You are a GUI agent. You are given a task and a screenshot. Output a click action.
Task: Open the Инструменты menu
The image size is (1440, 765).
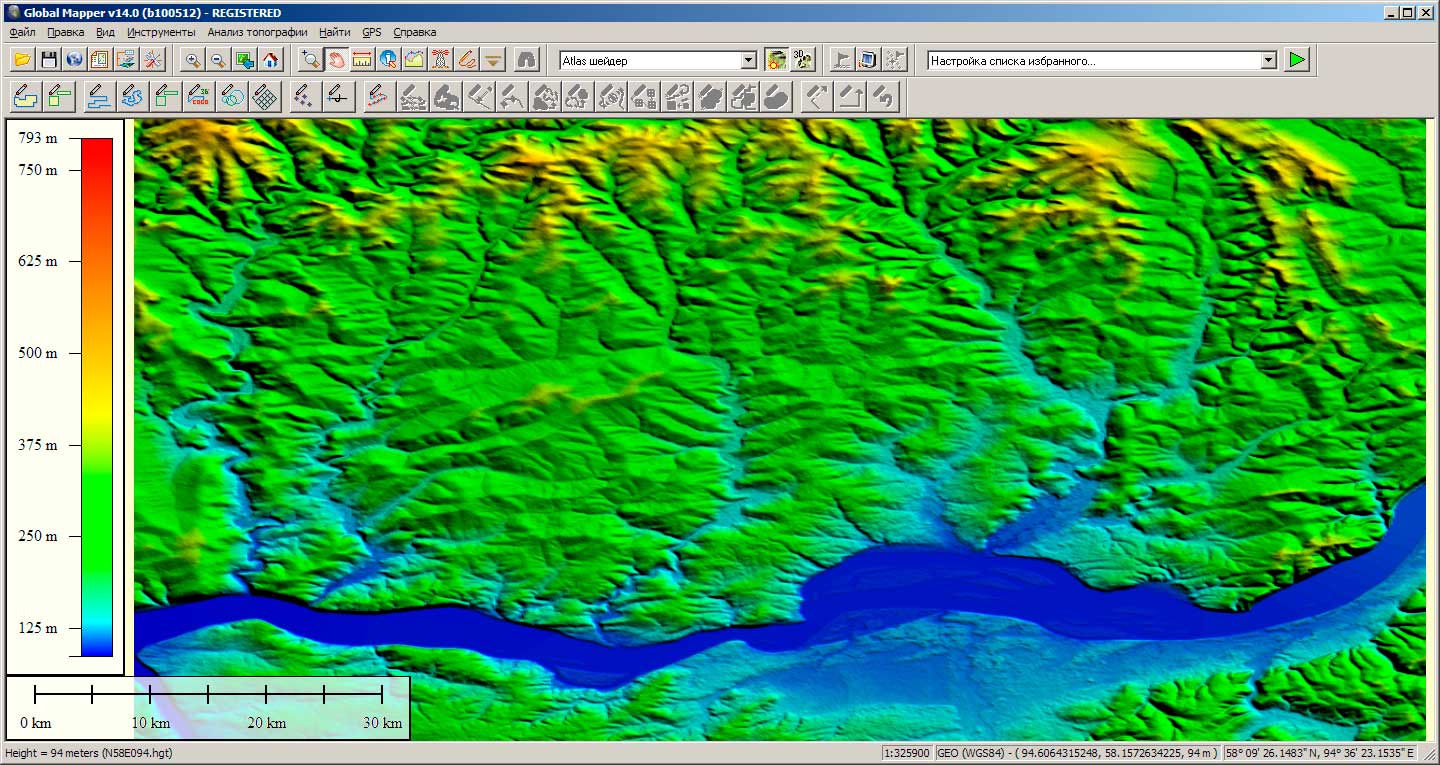coord(161,32)
